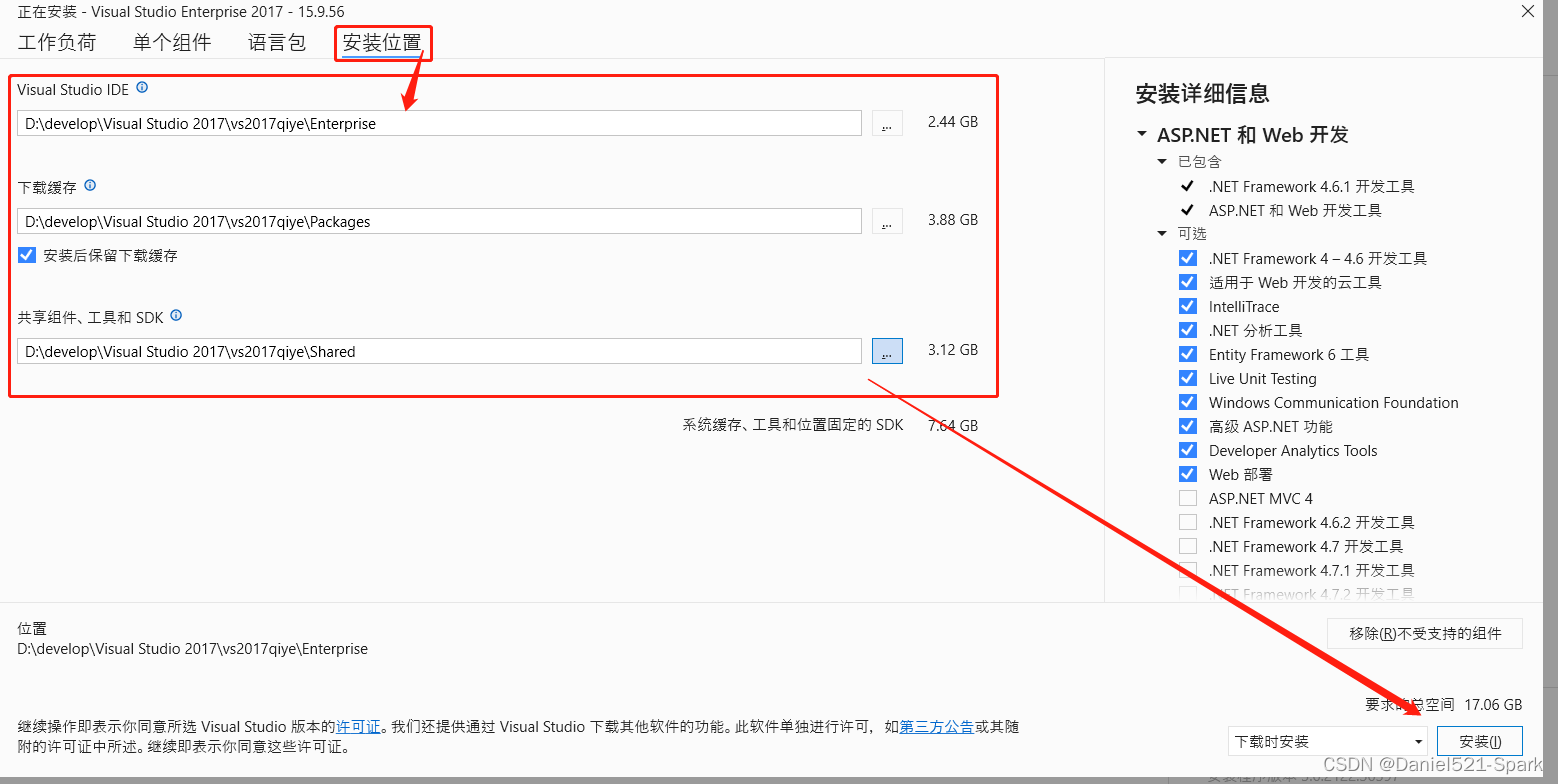Viewport: 1558px width, 784px height.
Task: Edit the 下载缓存 Packages path field
Action: pyautogui.click(x=439, y=221)
